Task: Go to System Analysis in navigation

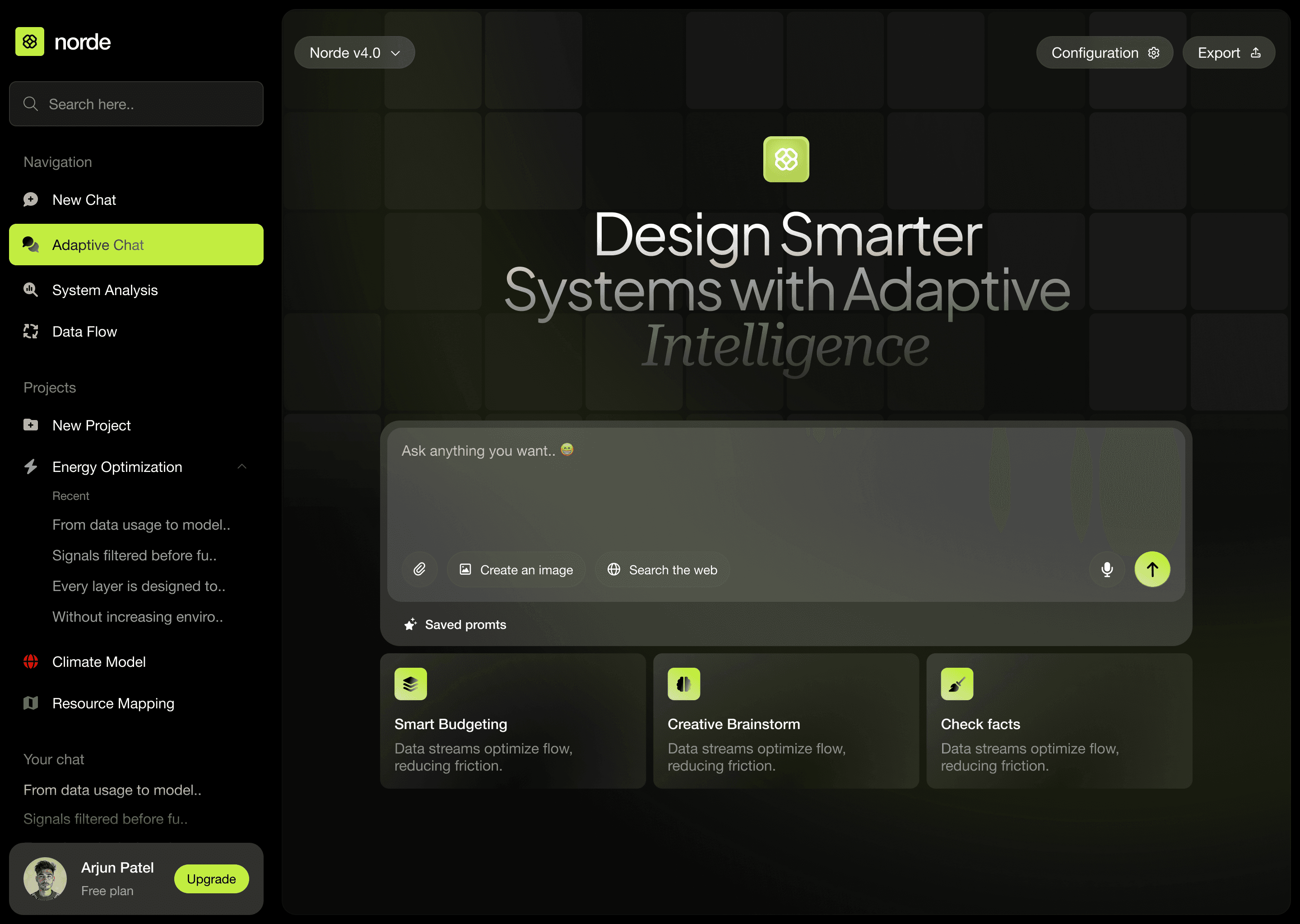Action: tap(105, 290)
